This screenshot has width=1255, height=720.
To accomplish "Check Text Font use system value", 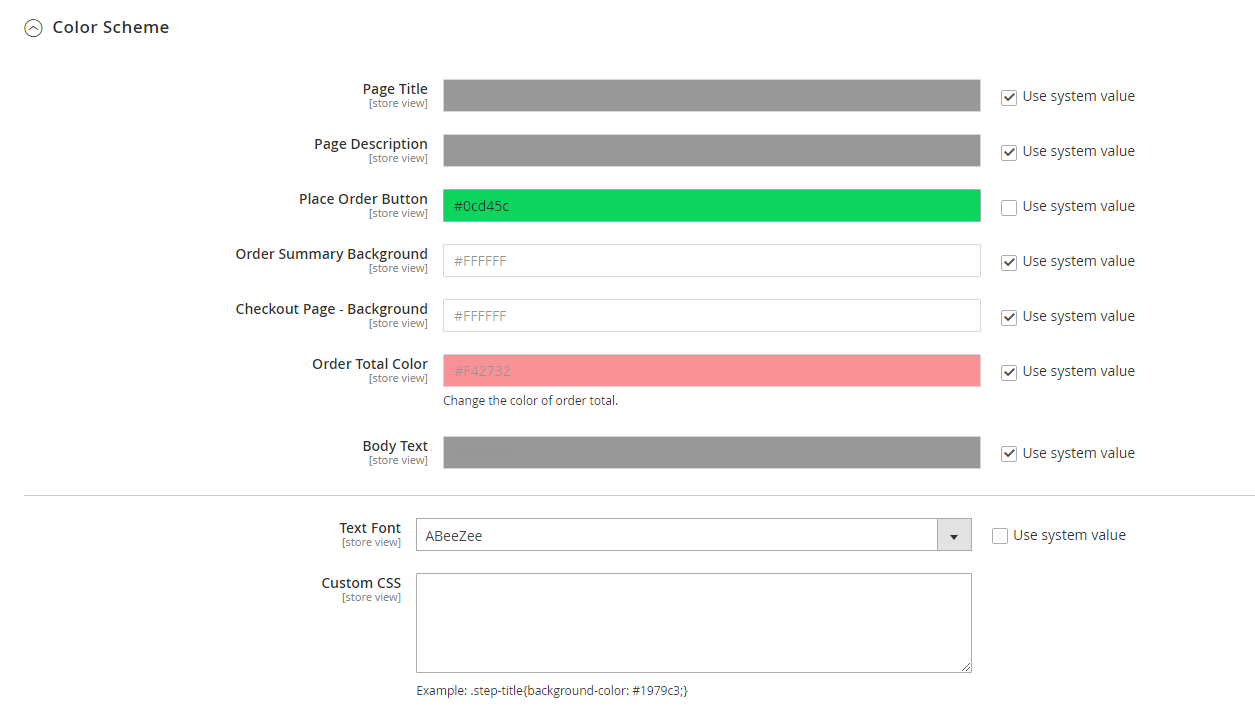I will pos(1000,536).
